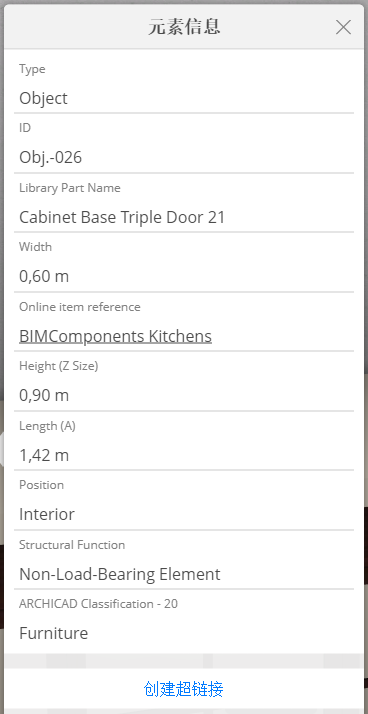This screenshot has width=368, height=714.
Task: Open the BIMComponents Kitchens link
Action: coord(115,337)
